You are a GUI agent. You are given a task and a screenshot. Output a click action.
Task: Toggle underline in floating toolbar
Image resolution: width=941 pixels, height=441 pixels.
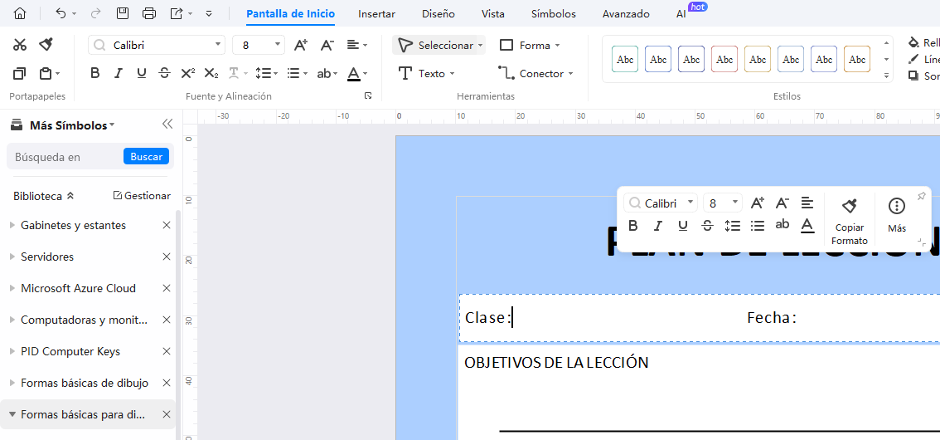point(683,226)
